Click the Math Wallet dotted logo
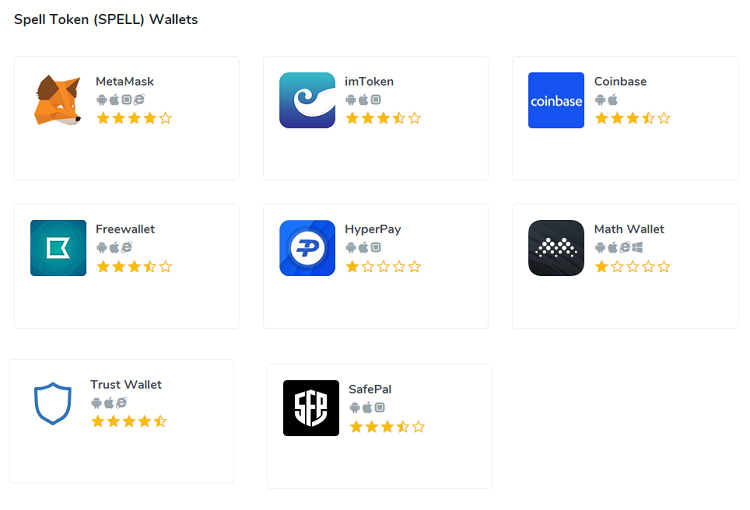 556,248
